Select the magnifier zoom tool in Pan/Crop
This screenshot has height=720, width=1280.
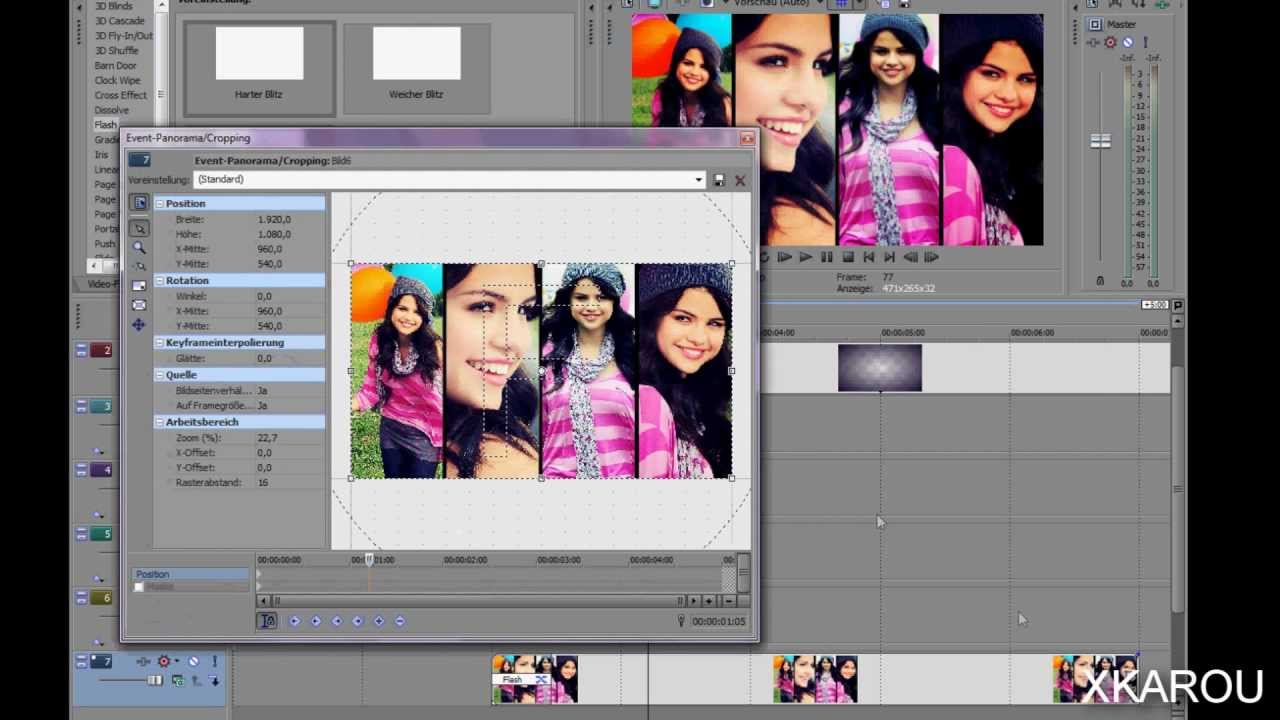(139, 247)
